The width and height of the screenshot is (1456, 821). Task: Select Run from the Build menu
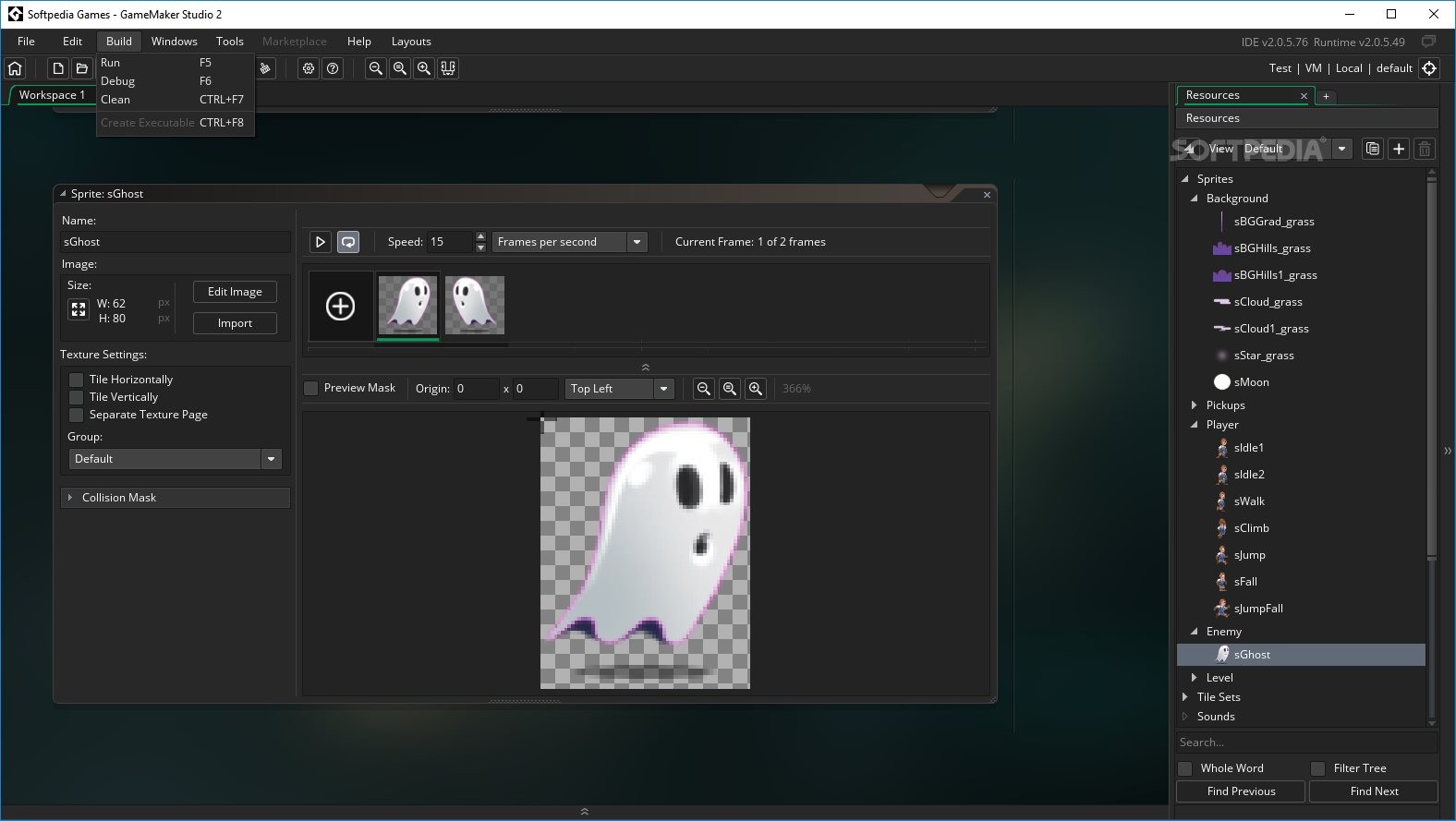click(x=175, y=63)
